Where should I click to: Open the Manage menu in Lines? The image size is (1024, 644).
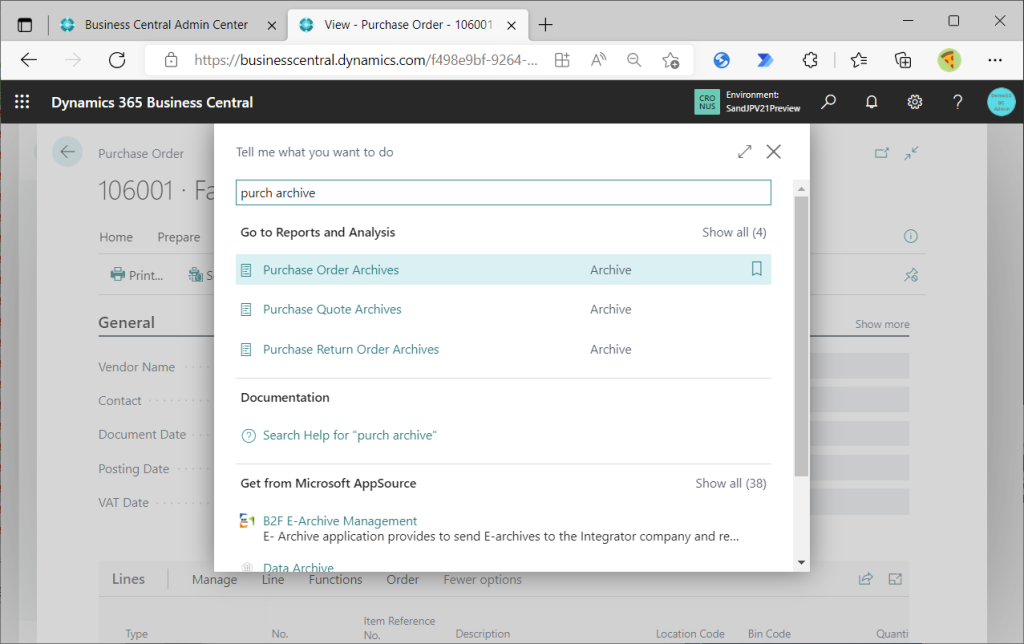pyautogui.click(x=214, y=579)
